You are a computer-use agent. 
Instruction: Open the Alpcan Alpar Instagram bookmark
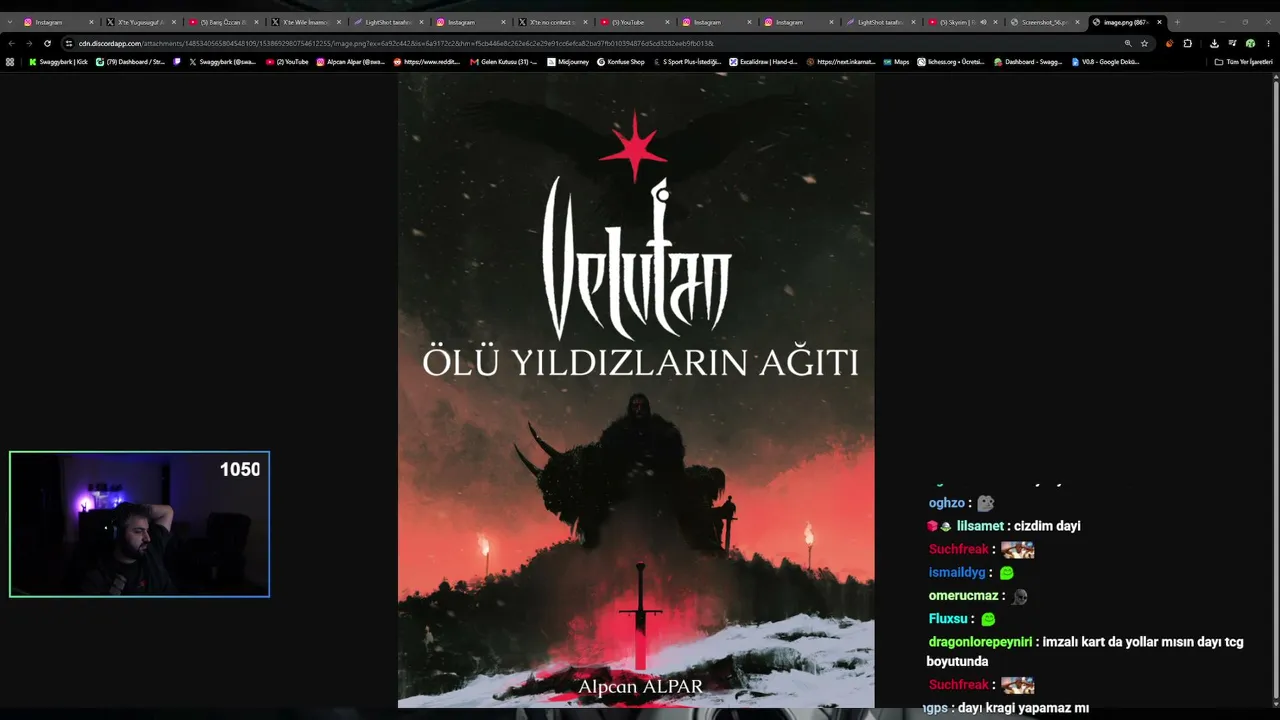pyautogui.click(x=350, y=62)
